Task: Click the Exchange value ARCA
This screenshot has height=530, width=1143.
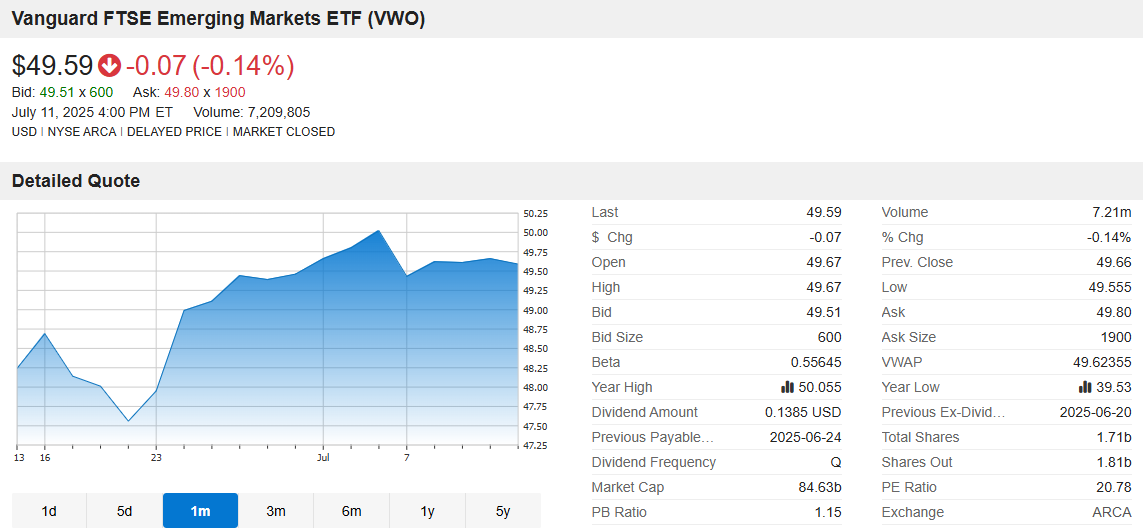Action: click(1112, 512)
